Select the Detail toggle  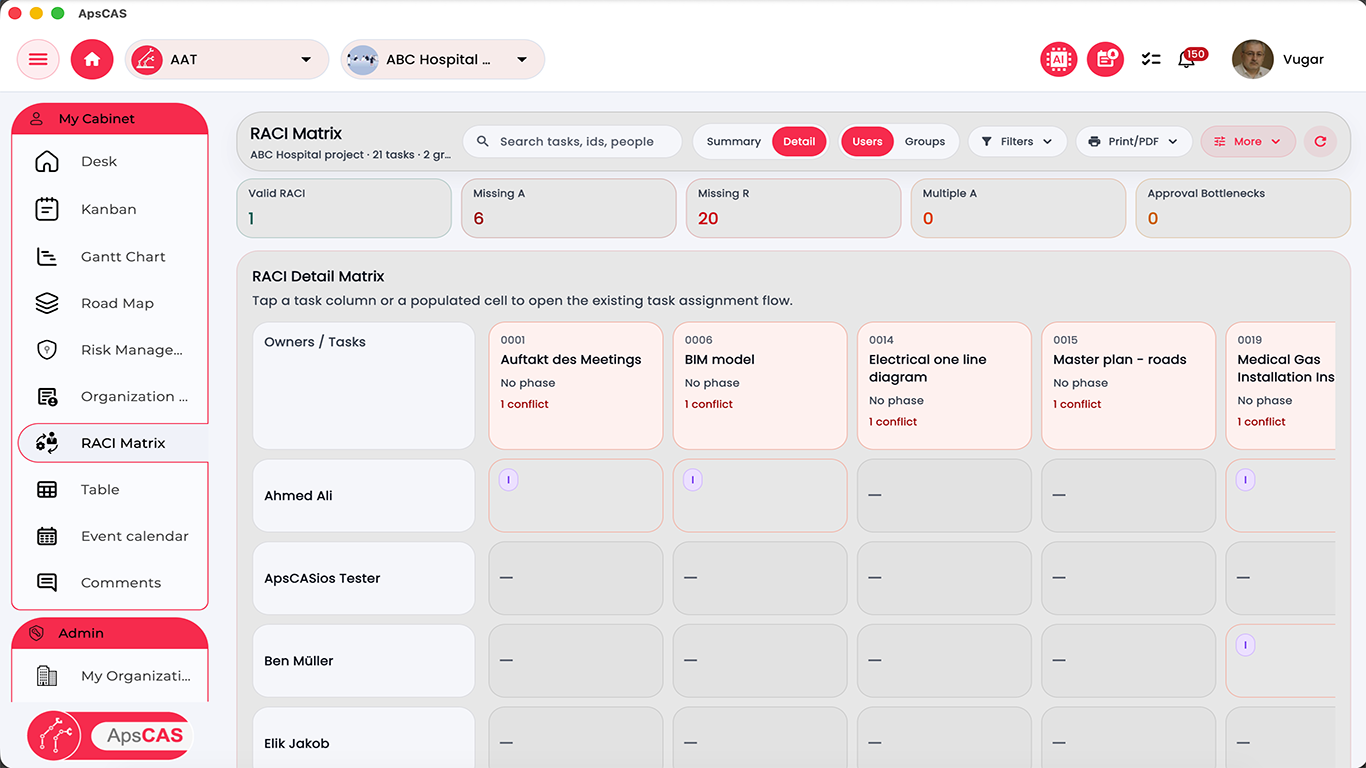pyautogui.click(x=798, y=141)
